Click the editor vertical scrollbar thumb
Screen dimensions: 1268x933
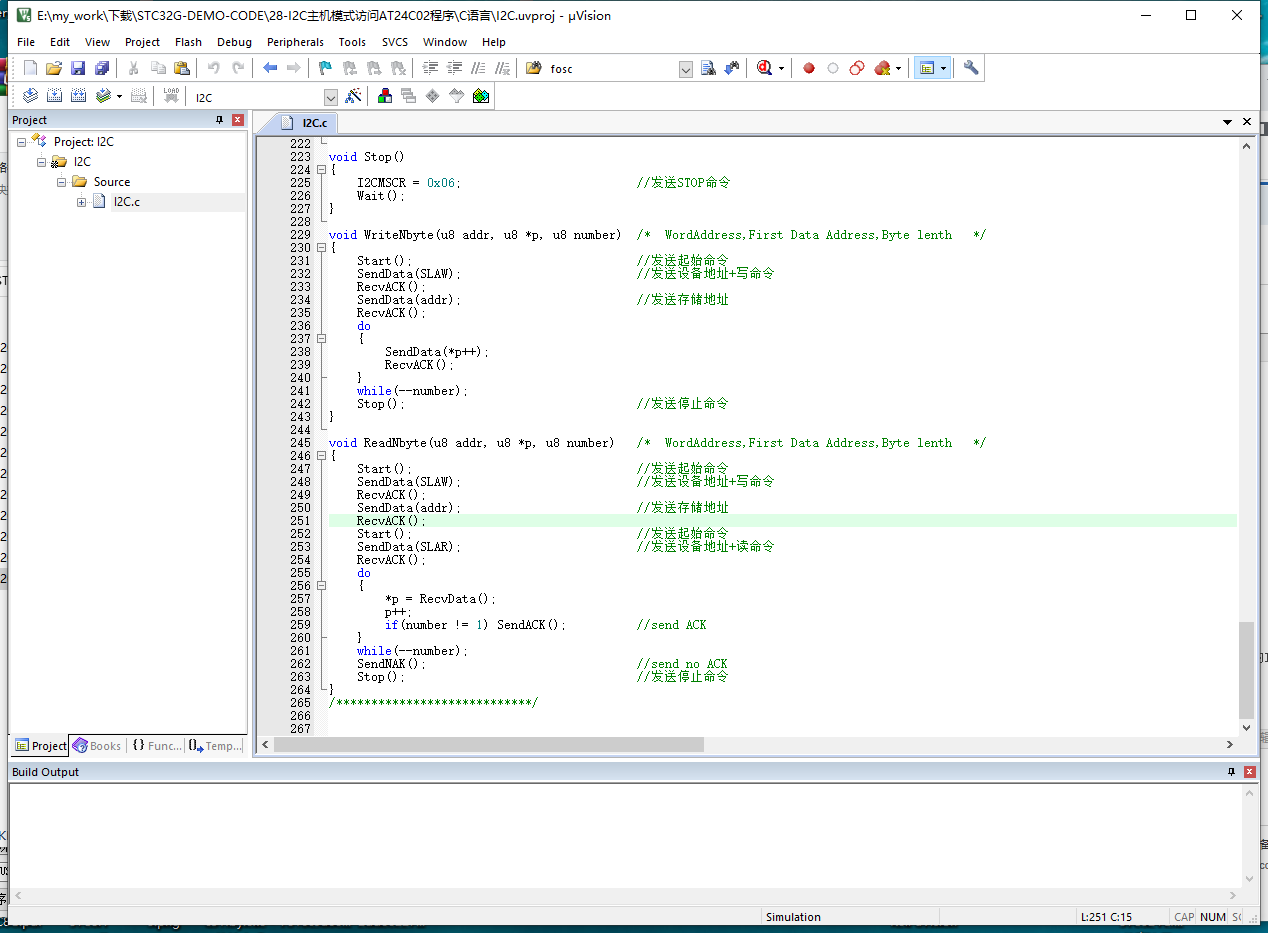[1246, 670]
